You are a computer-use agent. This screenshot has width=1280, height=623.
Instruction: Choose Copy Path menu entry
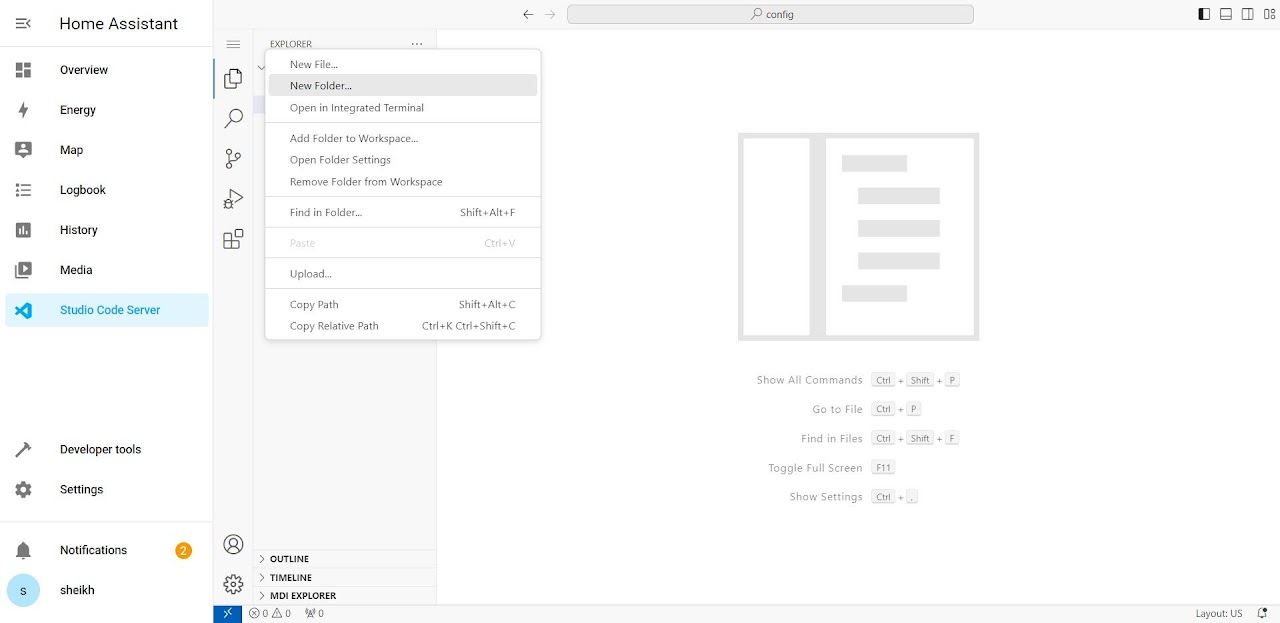(x=403, y=304)
